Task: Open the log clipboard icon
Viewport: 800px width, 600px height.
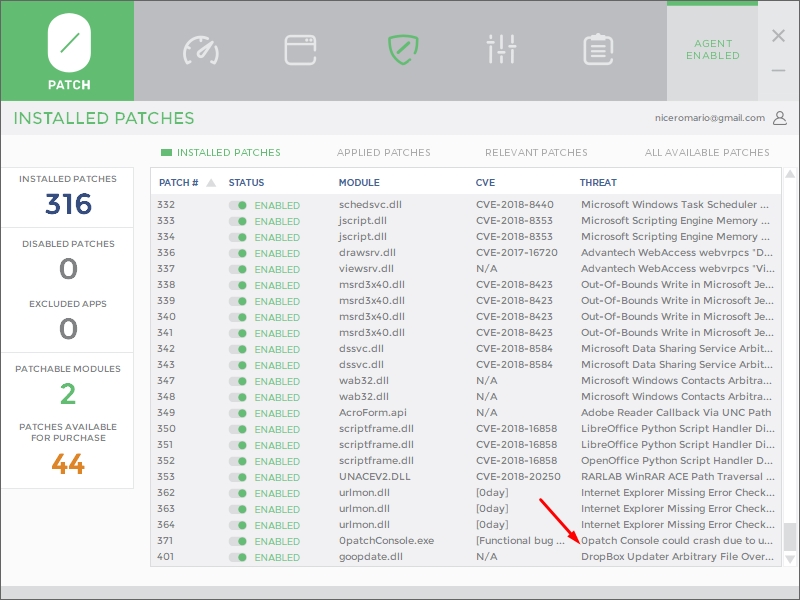Action: tap(598, 49)
